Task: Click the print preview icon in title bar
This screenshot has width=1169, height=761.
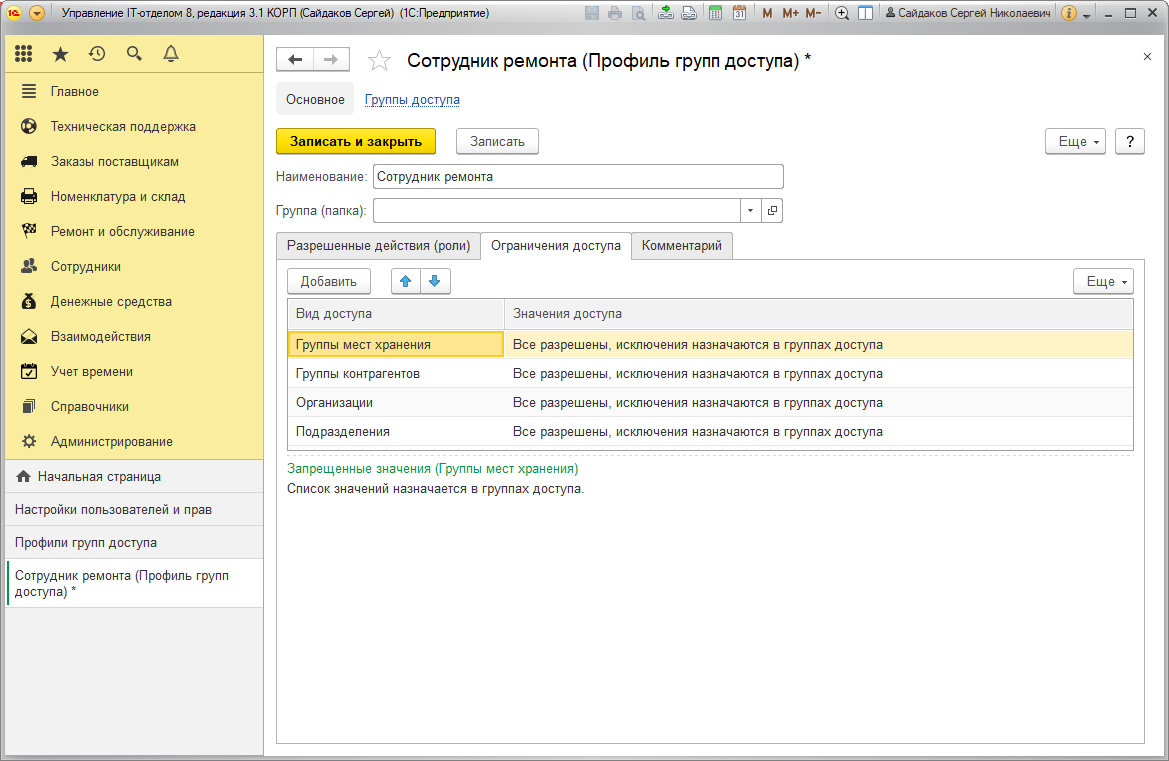Action: click(x=638, y=13)
